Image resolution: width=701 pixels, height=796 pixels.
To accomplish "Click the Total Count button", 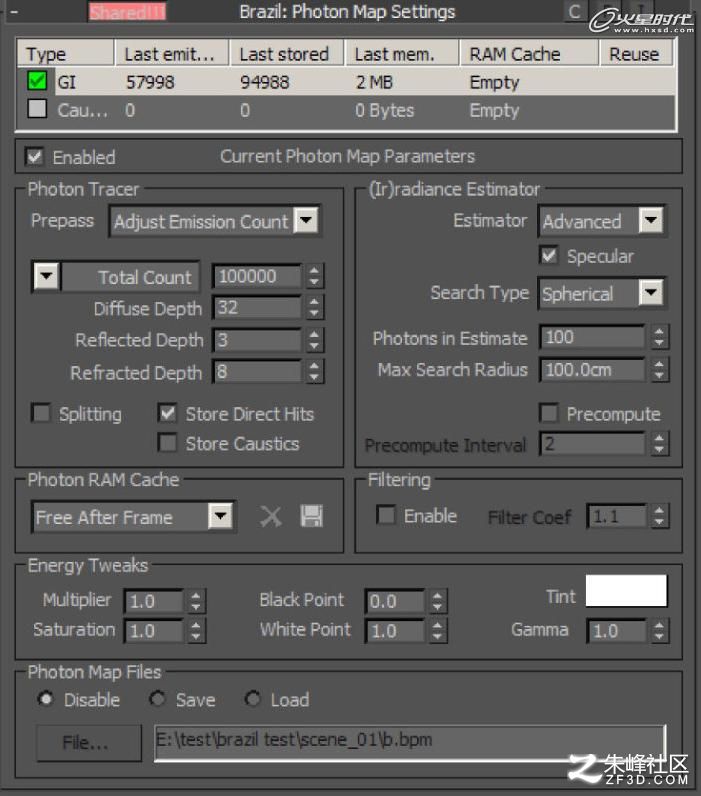I will (130, 277).
